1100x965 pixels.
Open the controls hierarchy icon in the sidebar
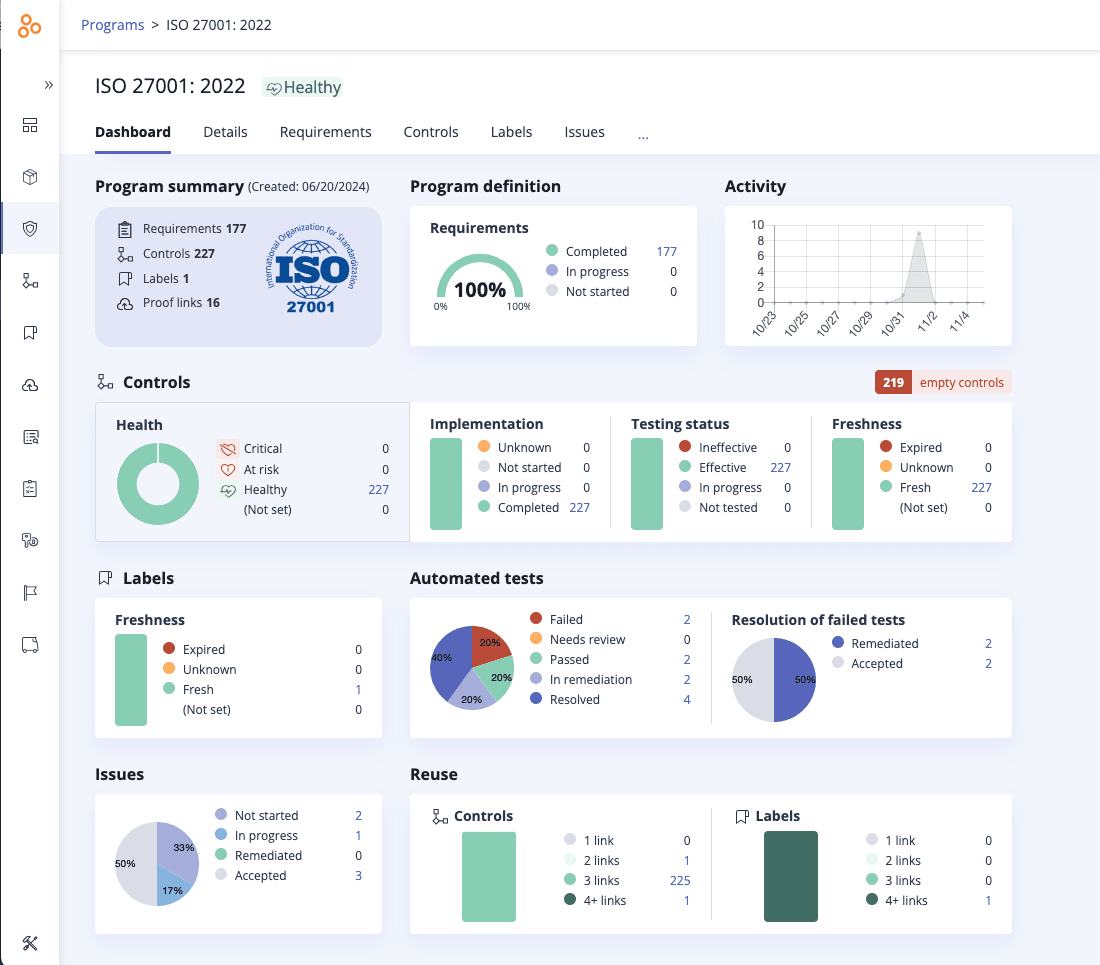tap(30, 280)
